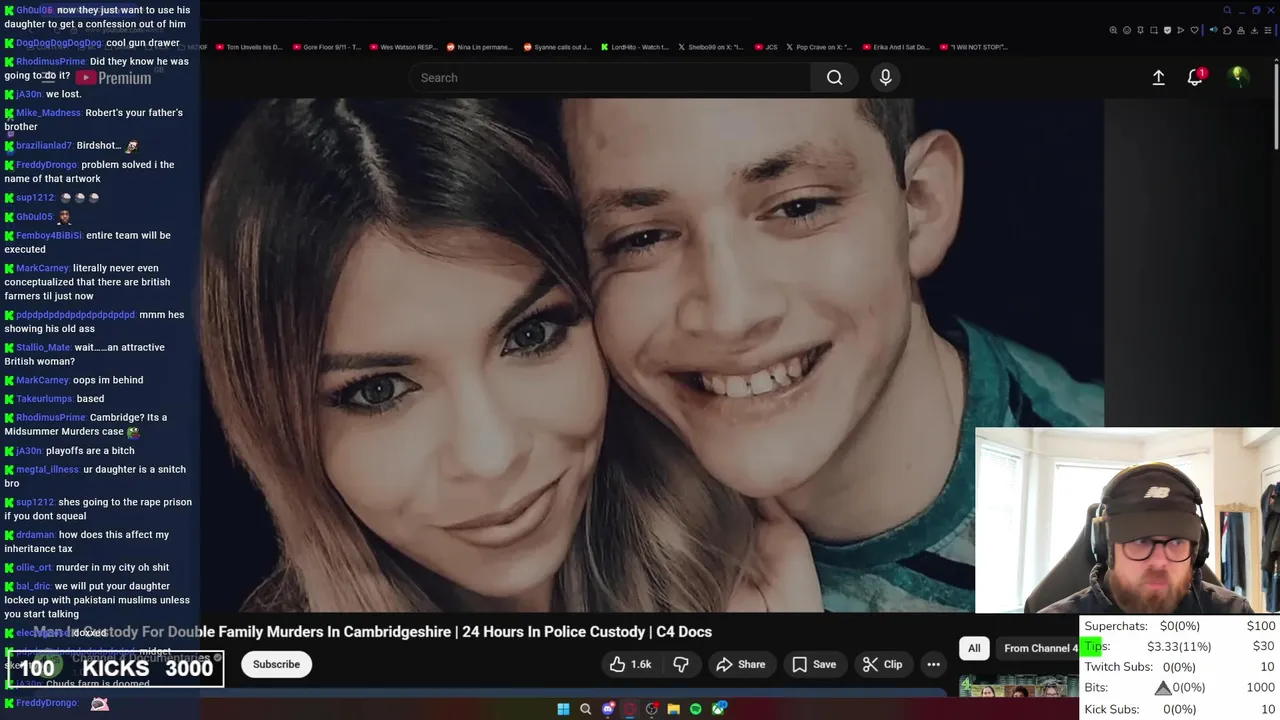Open browser downloads icon
Image resolution: width=1280 pixels, height=720 pixels.
1254,30
